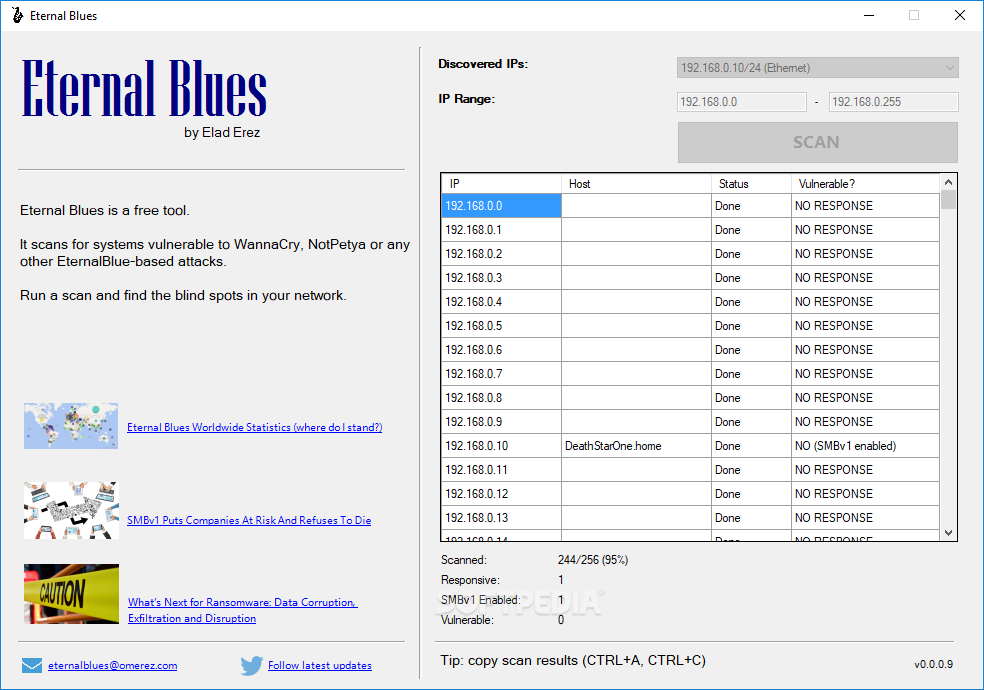The image size is (984, 690).
Task: Select row 192.168.0.12
Action: tap(690, 494)
